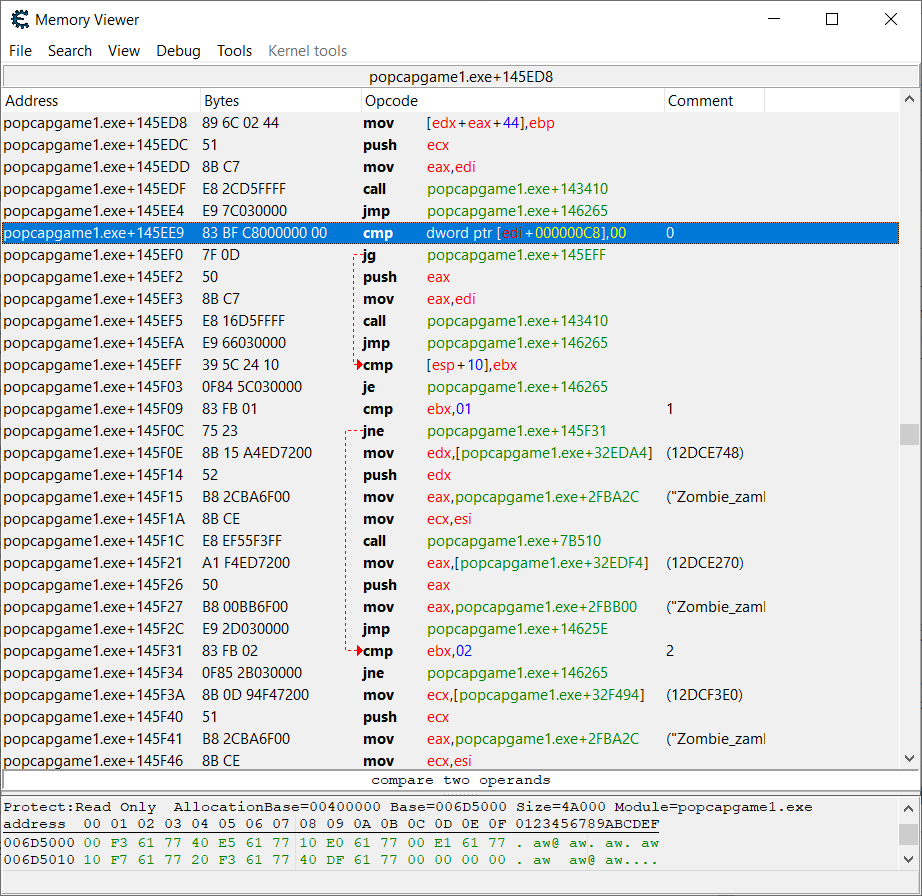This screenshot has width=922, height=896.
Task: Click the 'compare two operands' description bar
Action: [461, 780]
